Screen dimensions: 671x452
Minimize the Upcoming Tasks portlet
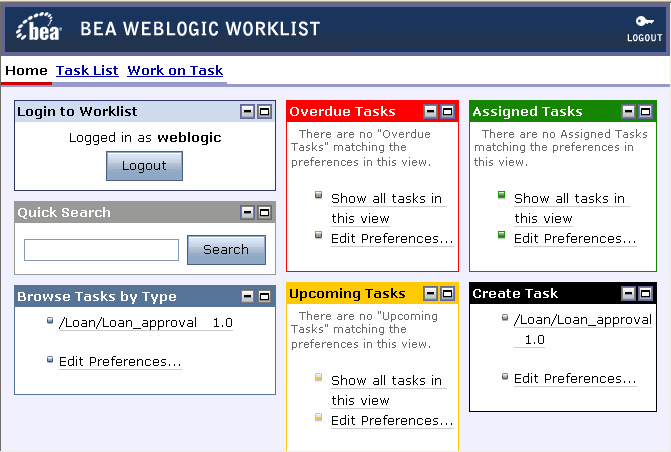coord(430,293)
